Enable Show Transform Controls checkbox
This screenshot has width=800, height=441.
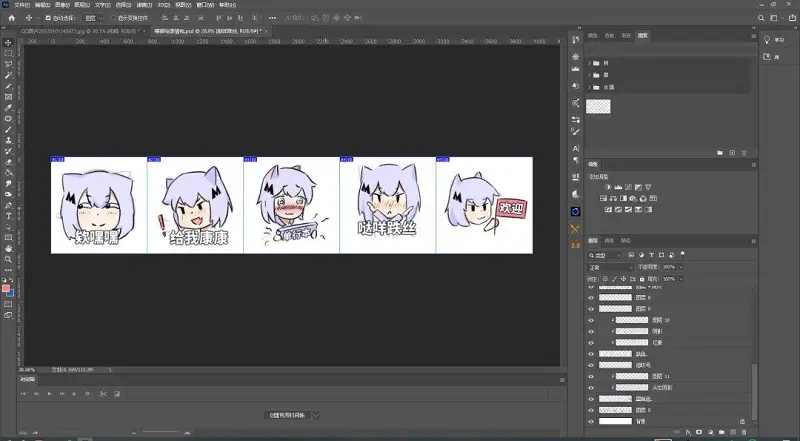113,18
